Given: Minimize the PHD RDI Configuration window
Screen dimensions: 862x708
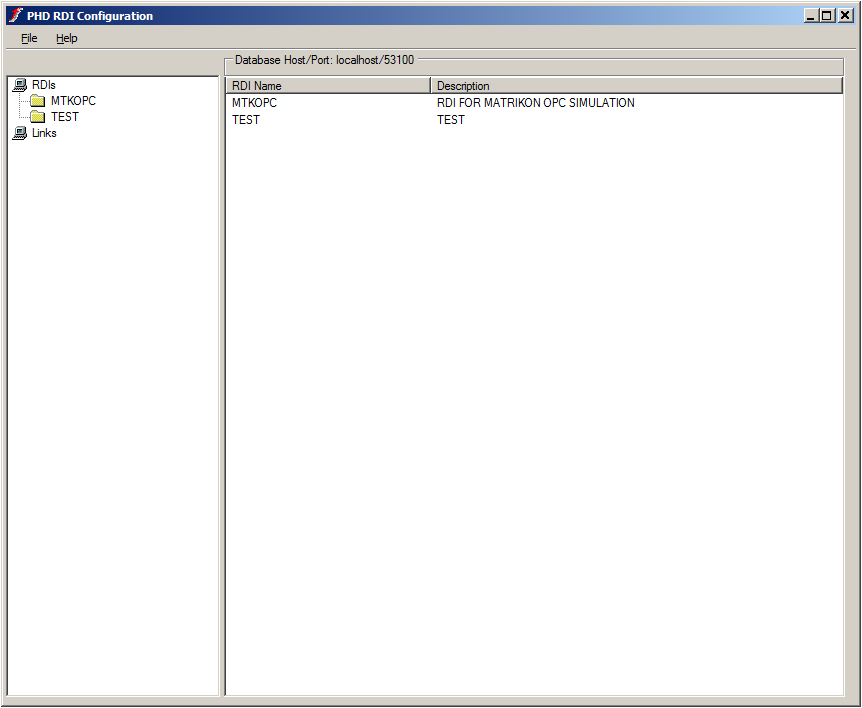Looking at the screenshot, I should point(813,15).
